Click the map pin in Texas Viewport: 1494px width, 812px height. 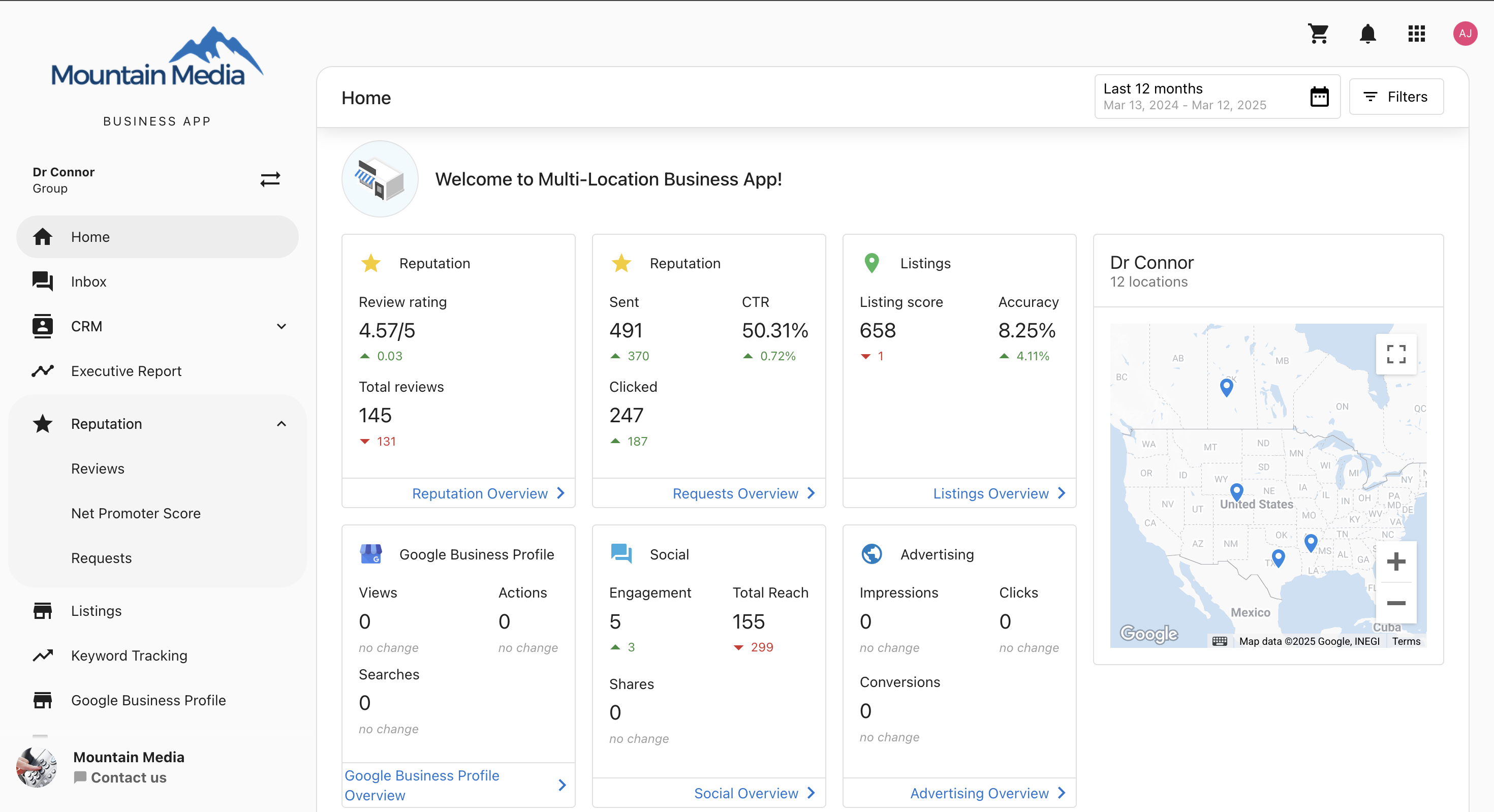point(1278,558)
